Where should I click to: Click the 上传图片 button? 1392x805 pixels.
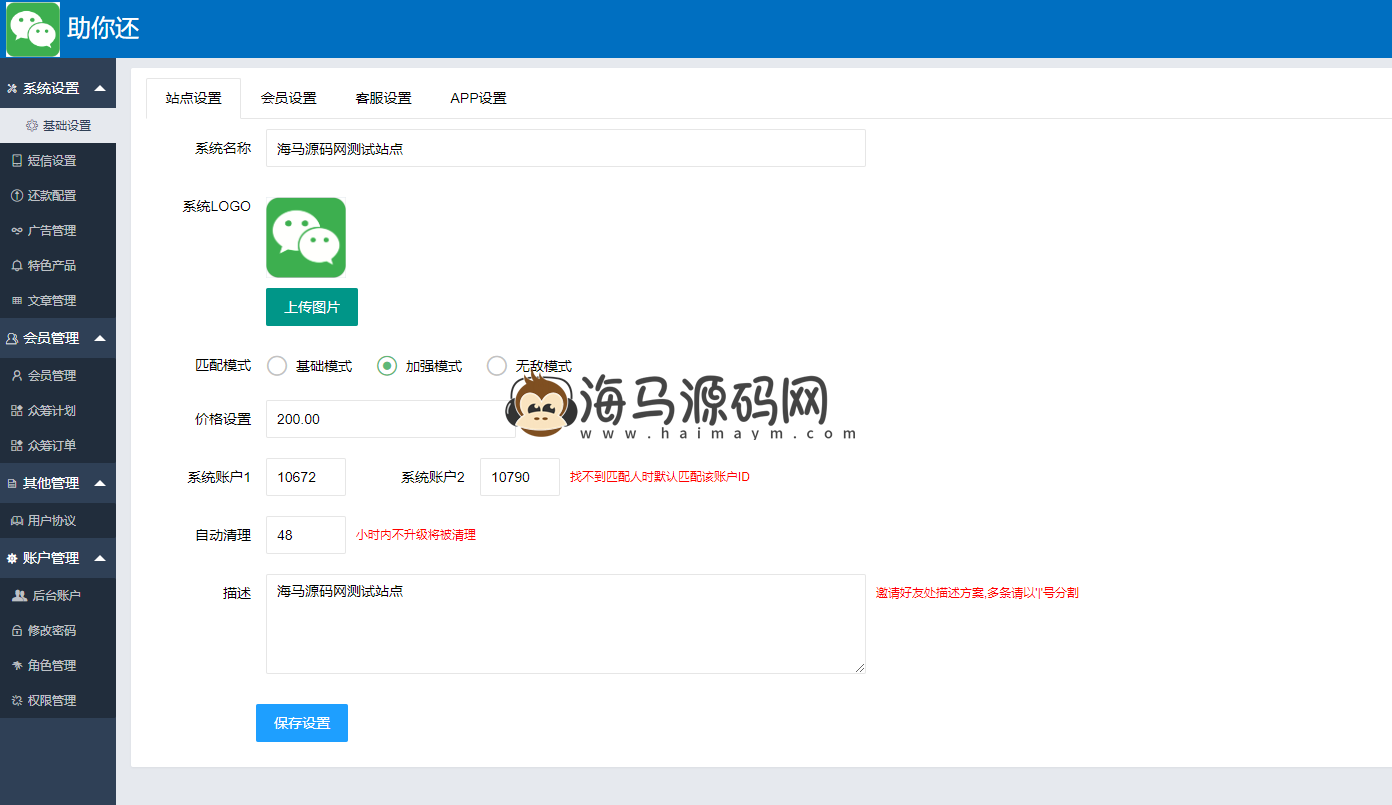pyautogui.click(x=312, y=307)
